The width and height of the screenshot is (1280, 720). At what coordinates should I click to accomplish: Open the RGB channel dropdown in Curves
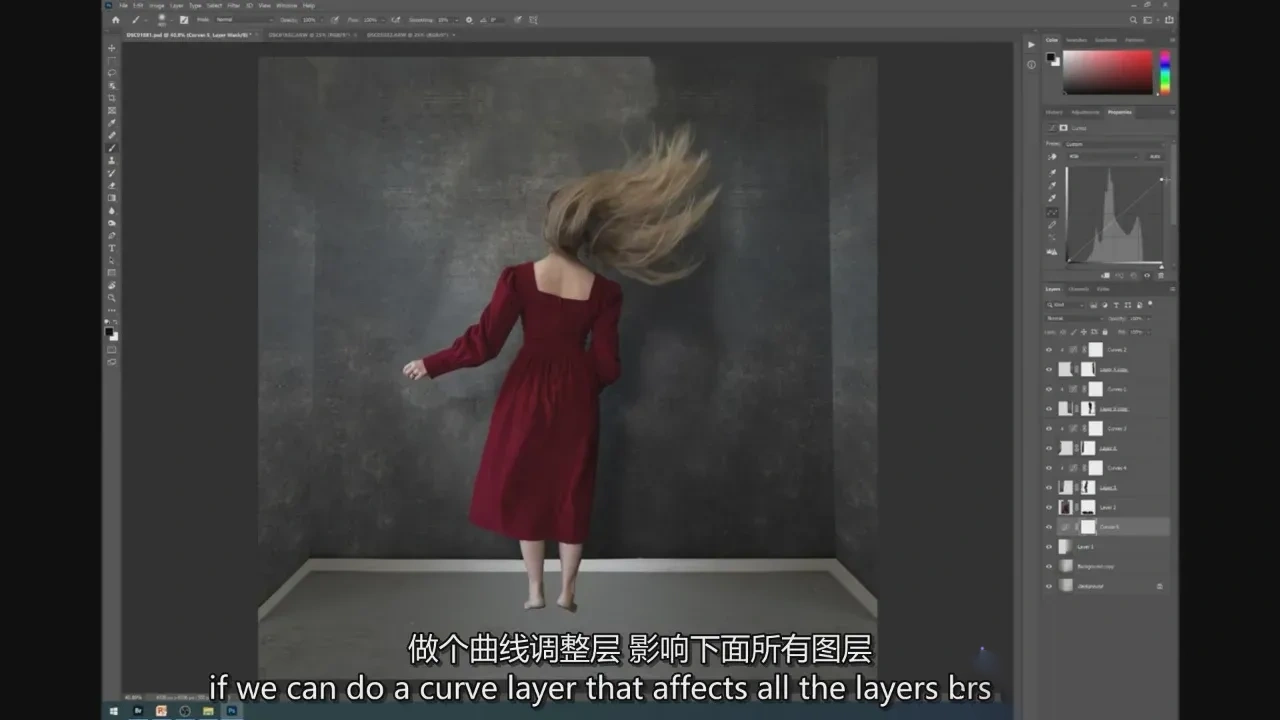pos(1103,157)
